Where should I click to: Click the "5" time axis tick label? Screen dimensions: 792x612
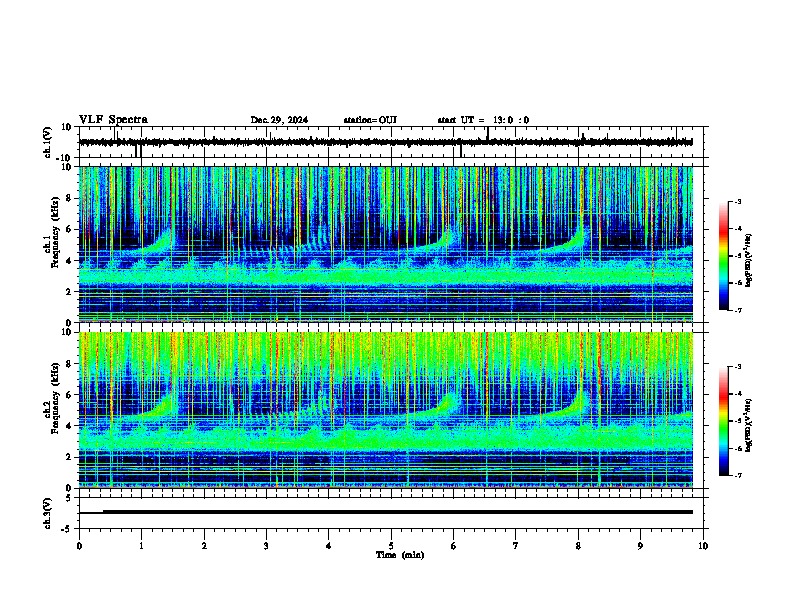point(391,546)
